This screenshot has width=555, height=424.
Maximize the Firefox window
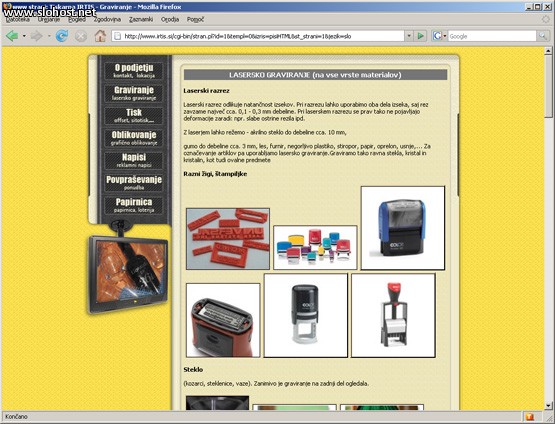click(x=538, y=7)
